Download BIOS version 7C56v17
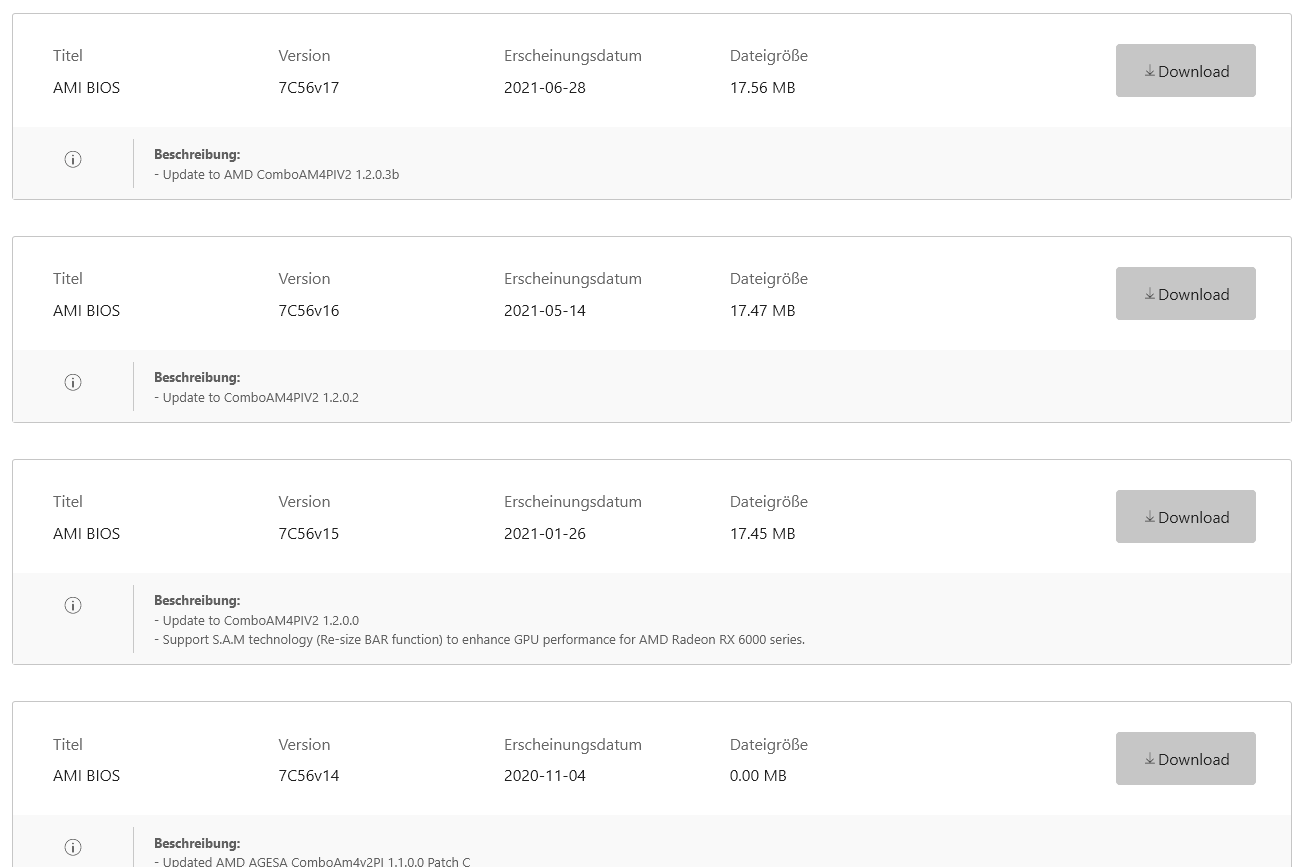The width and height of the screenshot is (1315, 867). 1185,71
